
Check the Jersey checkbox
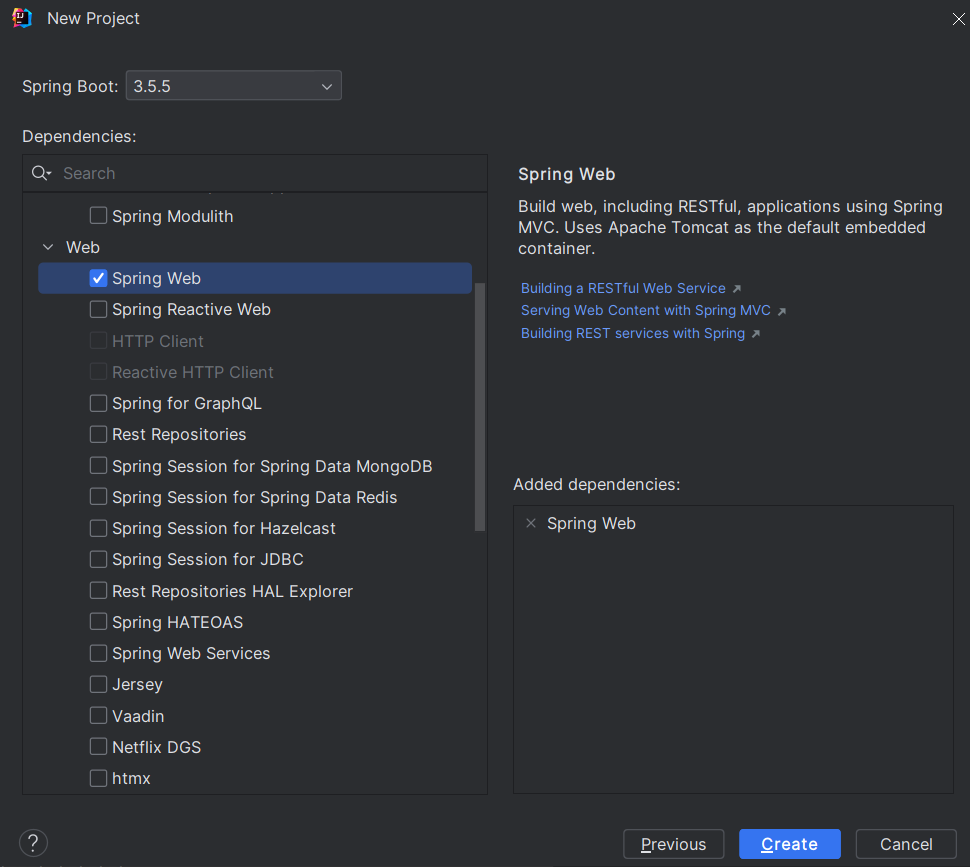click(98, 684)
